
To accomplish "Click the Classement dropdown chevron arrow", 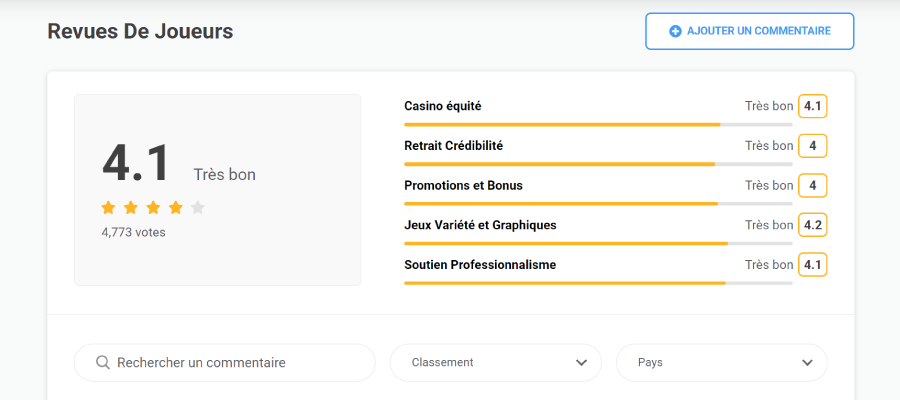I will [x=581, y=363].
